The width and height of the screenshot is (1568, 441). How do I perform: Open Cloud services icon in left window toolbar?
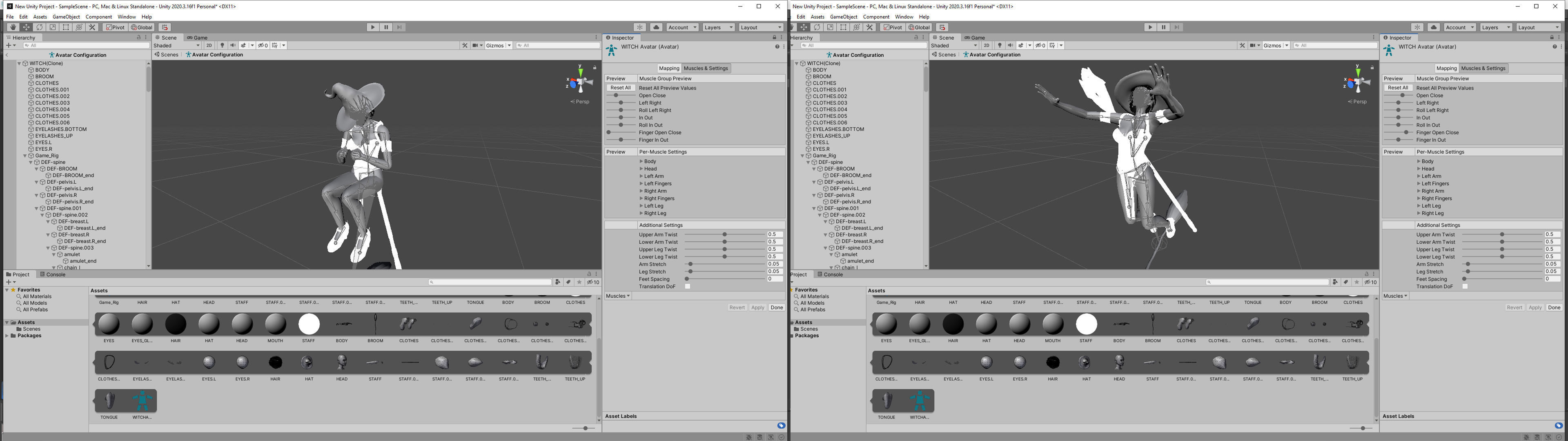[x=656, y=27]
